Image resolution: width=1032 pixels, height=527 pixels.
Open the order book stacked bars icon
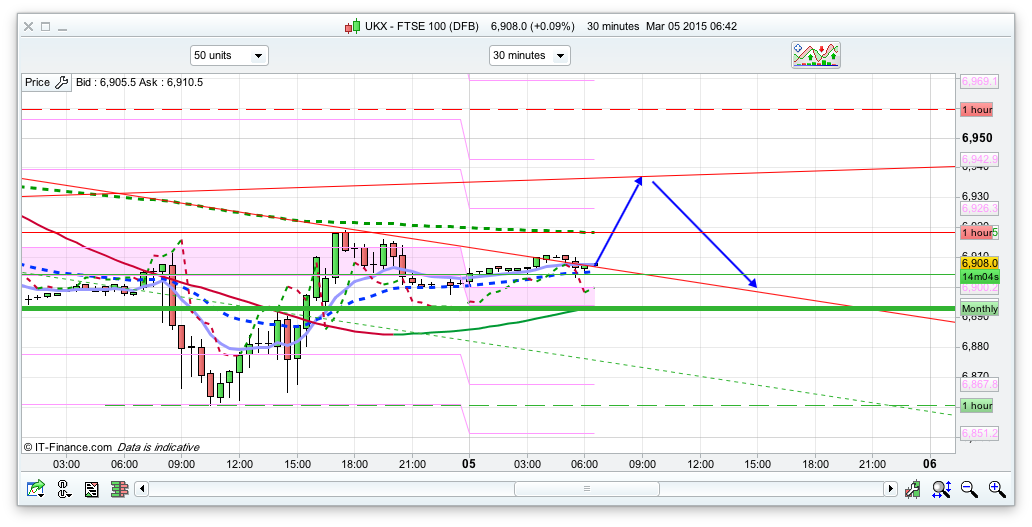(x=119, y=489)
